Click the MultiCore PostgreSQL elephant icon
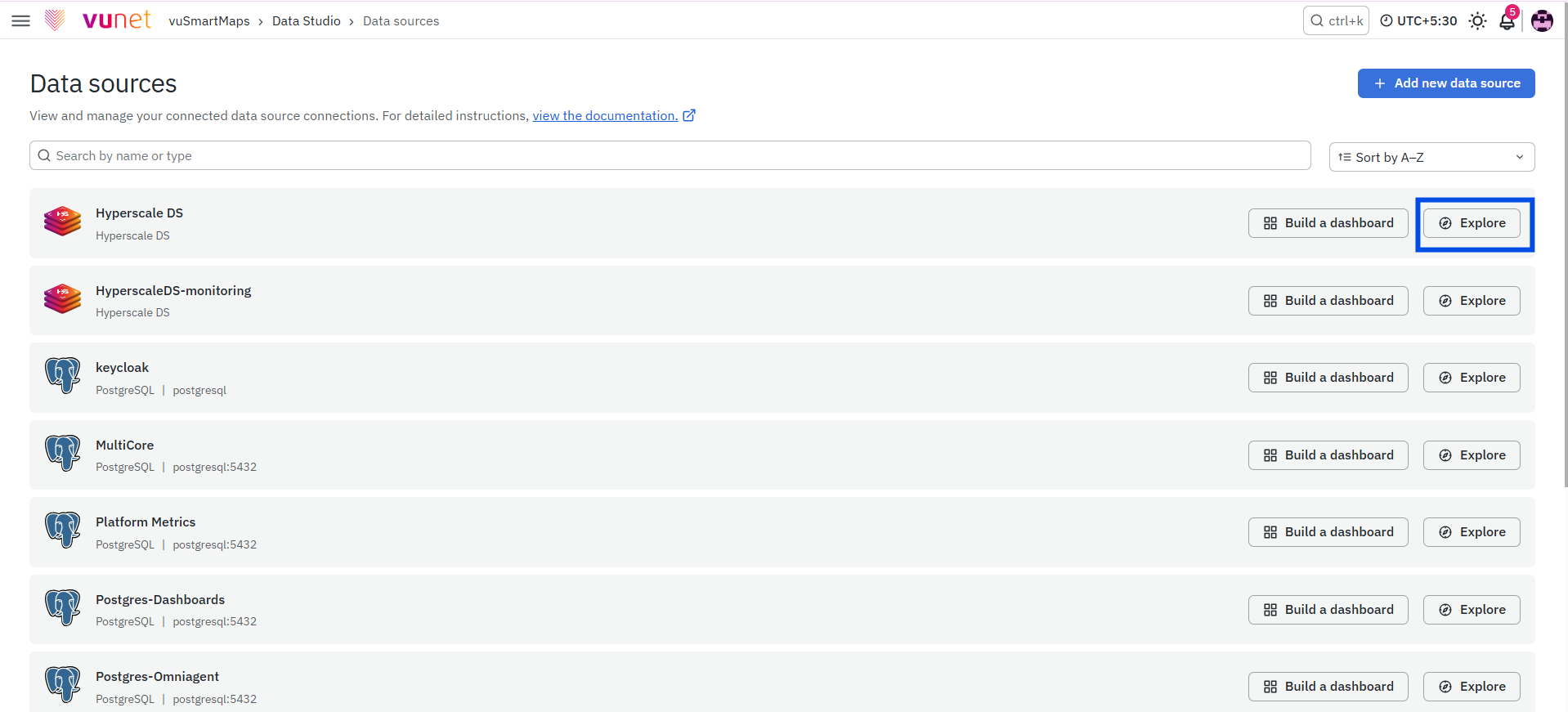 62,453
